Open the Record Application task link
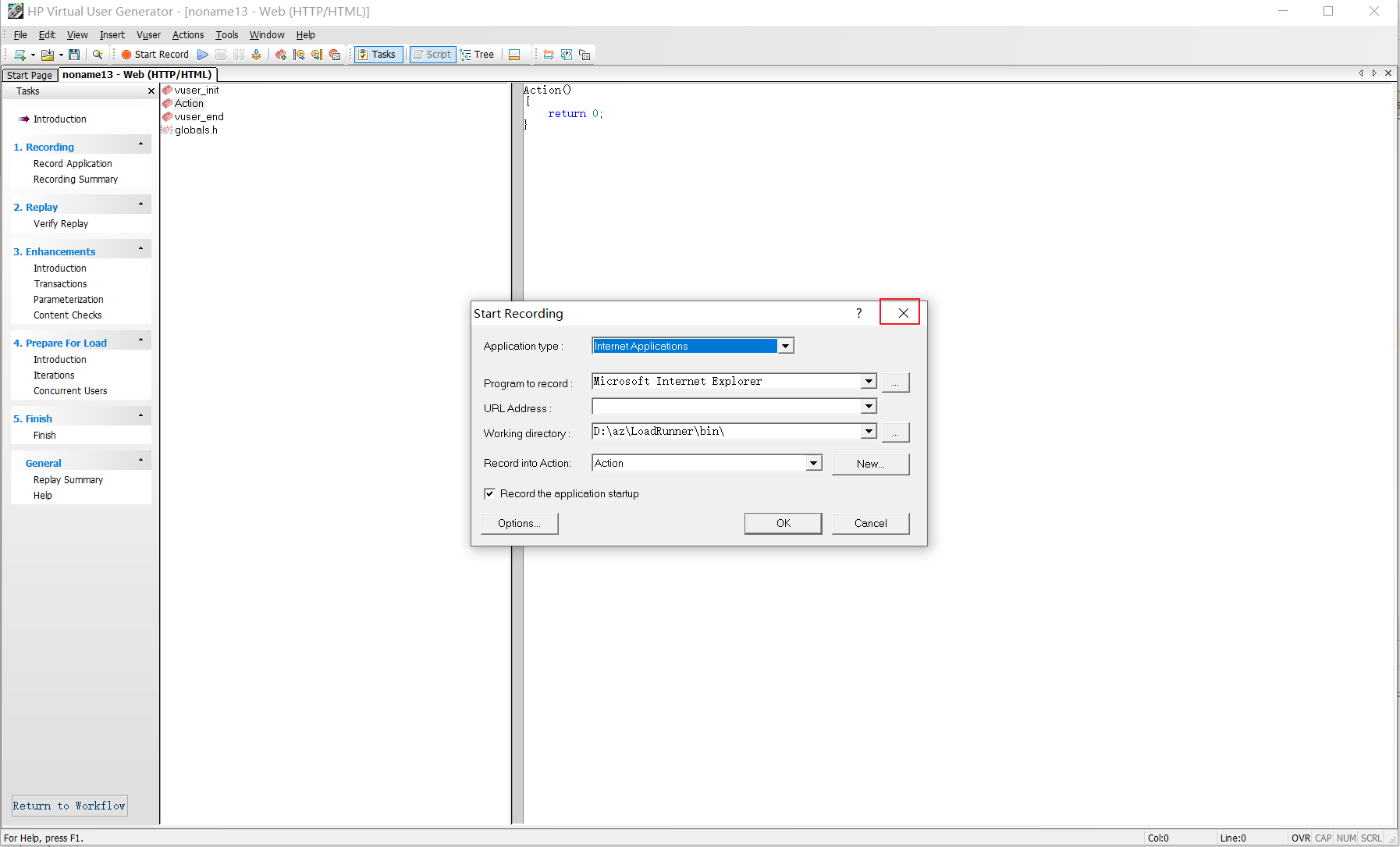The width and height of the screenshot is (1400, 847). (x=73, y=164)
